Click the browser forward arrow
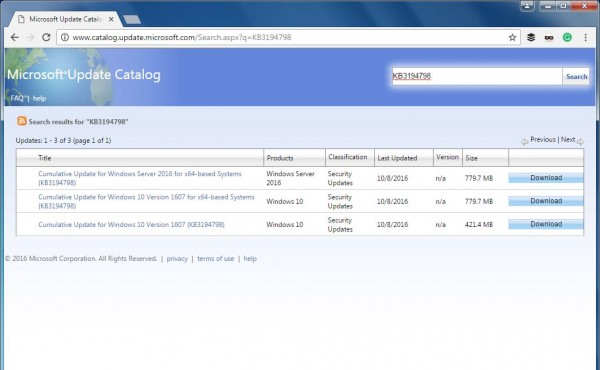The image size is (600, 370). pos(30,37)
